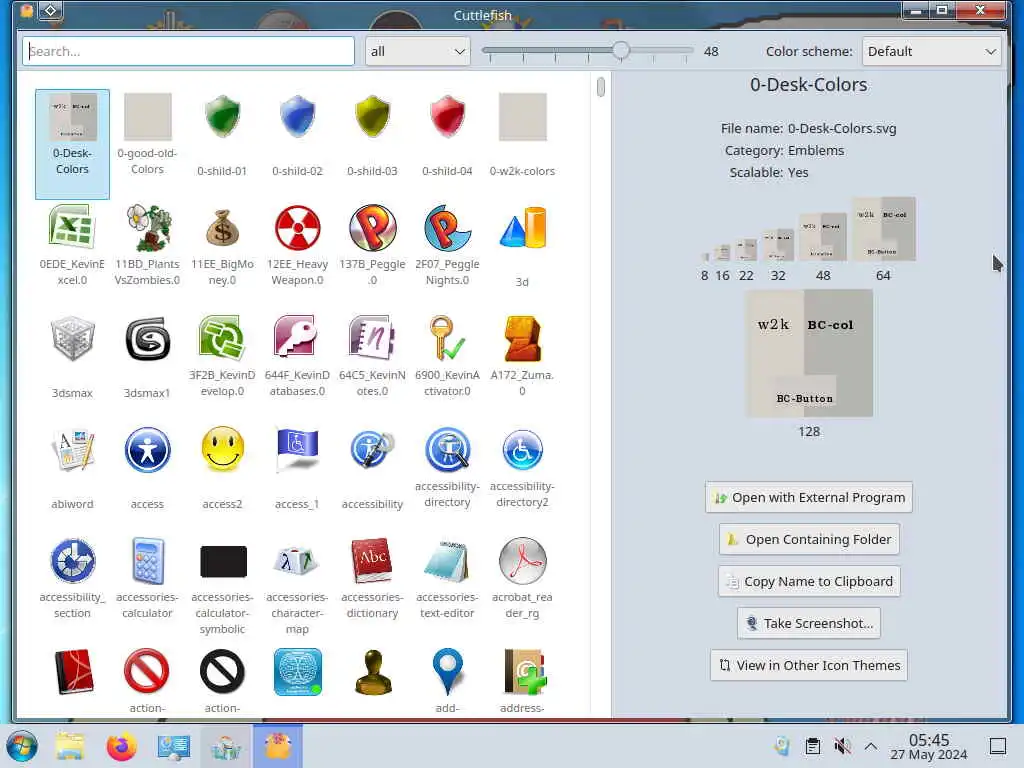Screen dimensions: 1024x768
Task: Expand the system tray hidden icons arrow
Action: [x=871, y=746]
